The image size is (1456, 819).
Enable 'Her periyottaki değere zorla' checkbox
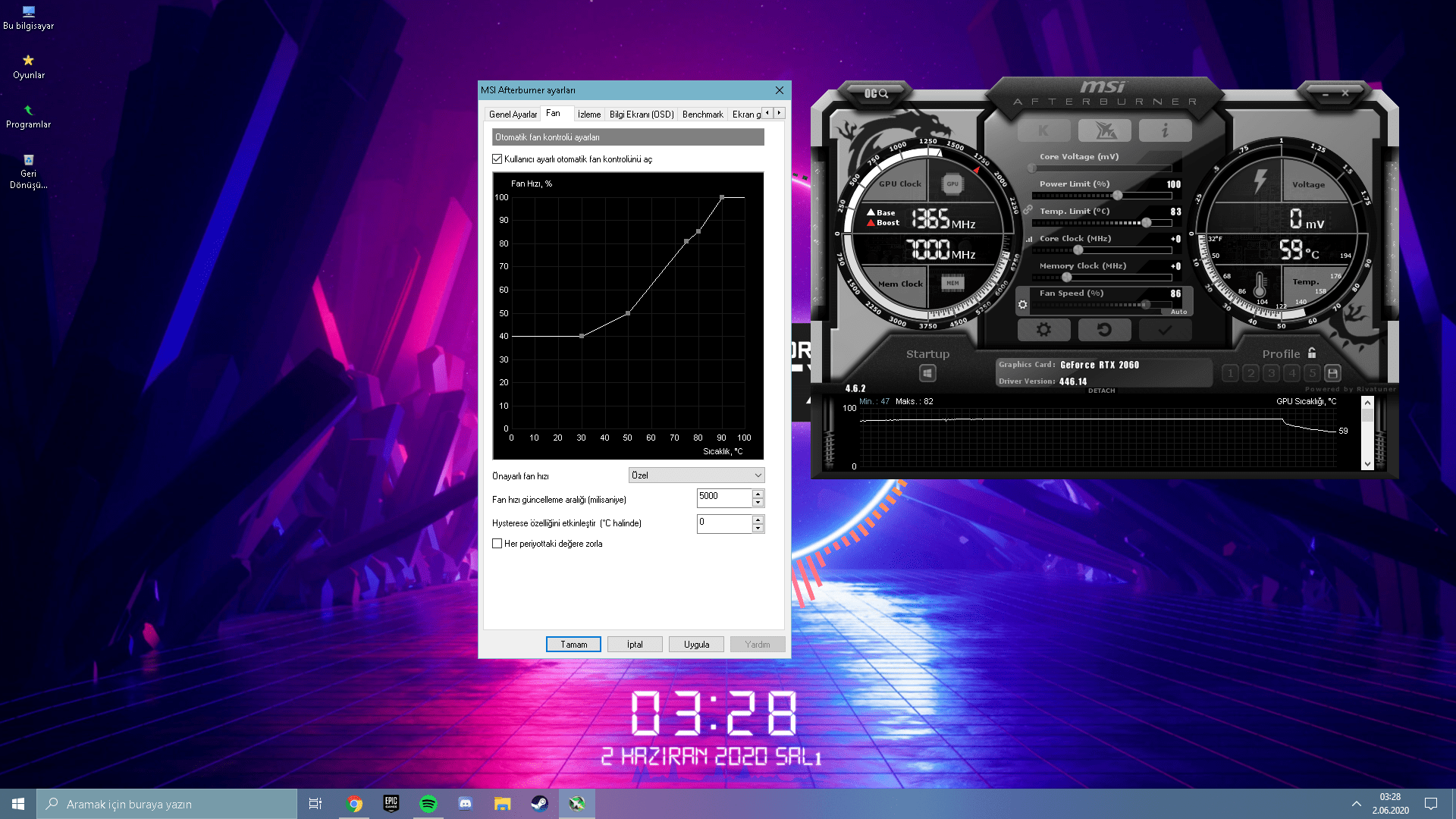pyautogui.click(x=497, y=544)
